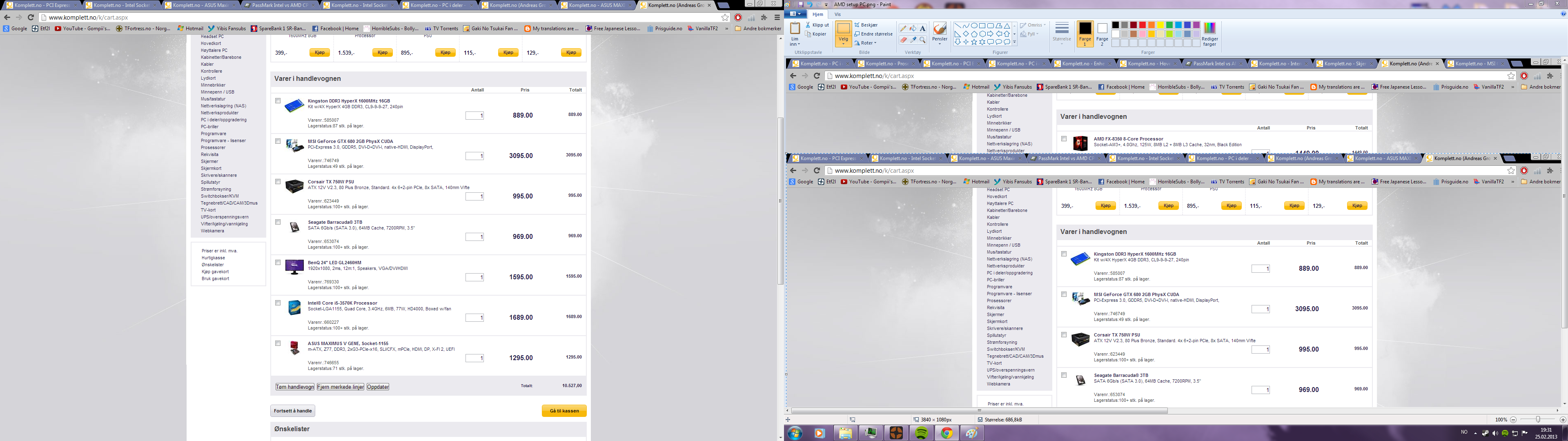Click the quantity field for BenQ 24" LED
The image size is (1568, 441).
click(x=475, y=278)
